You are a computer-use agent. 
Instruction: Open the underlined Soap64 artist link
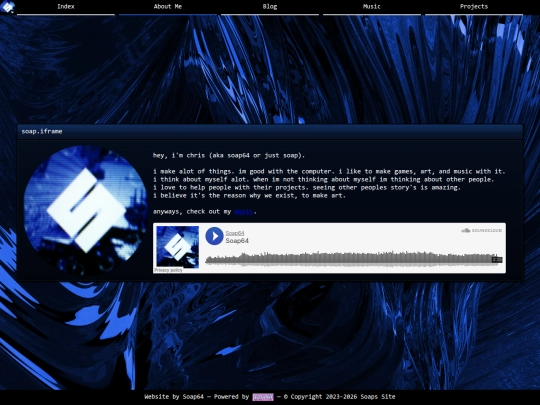pyautogui.click(x=235, y=233)
